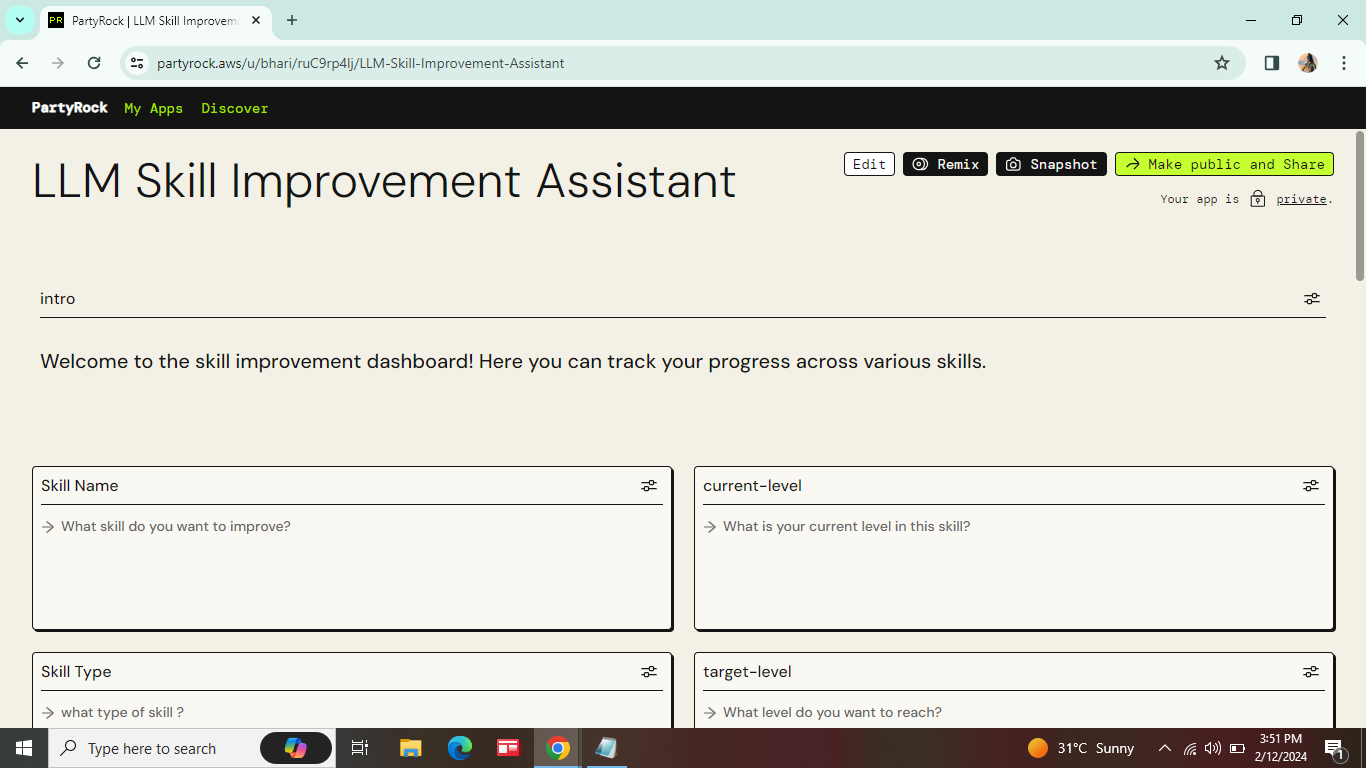1366x768 pixels.
Task: Click the welcome message text
Action: (513, 362)
